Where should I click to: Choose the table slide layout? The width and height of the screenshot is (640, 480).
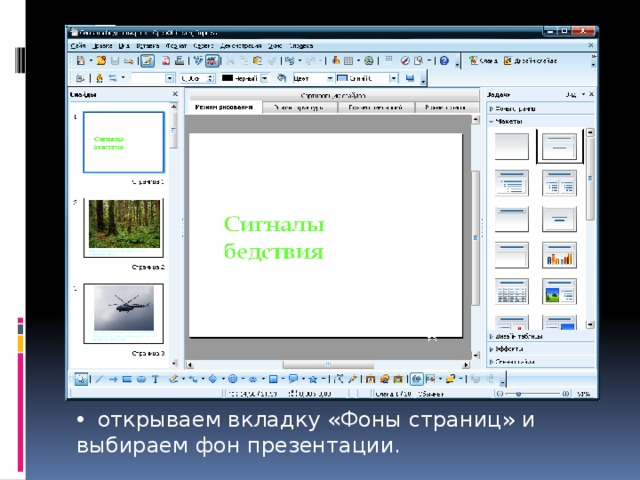coord(511,291)
